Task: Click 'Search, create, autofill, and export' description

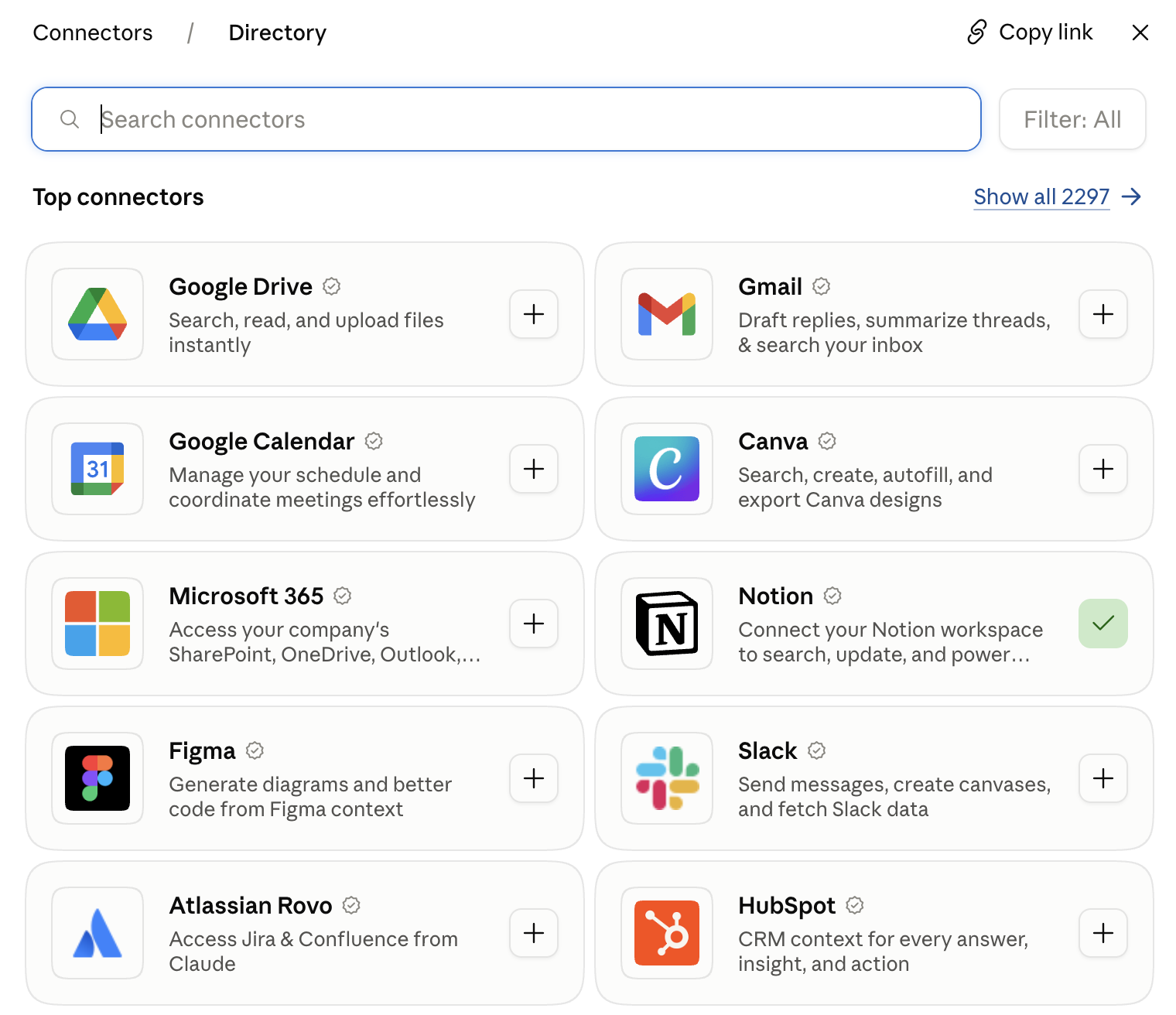Action: tap(865, 487)
